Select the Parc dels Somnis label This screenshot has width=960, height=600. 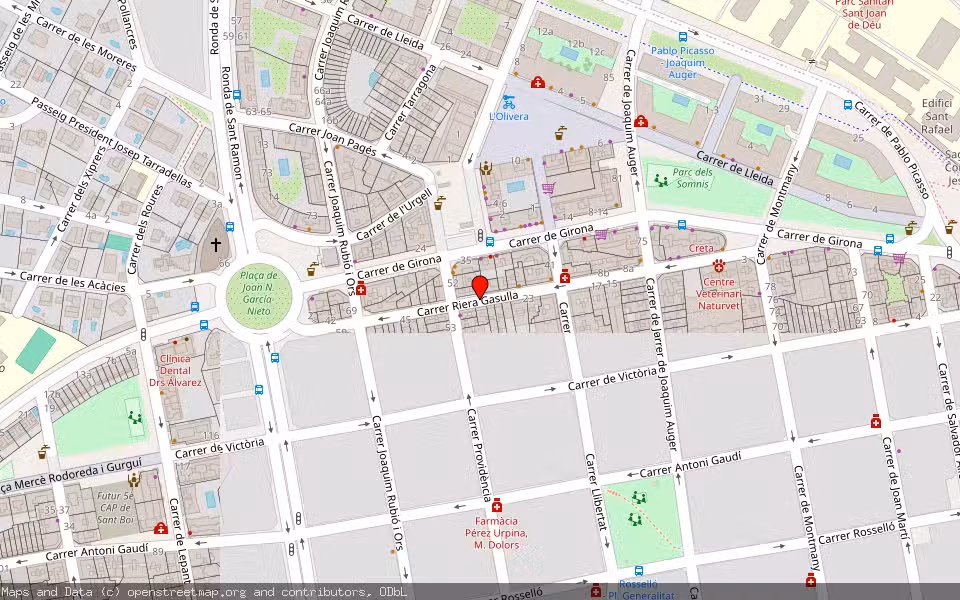[692, 178]
